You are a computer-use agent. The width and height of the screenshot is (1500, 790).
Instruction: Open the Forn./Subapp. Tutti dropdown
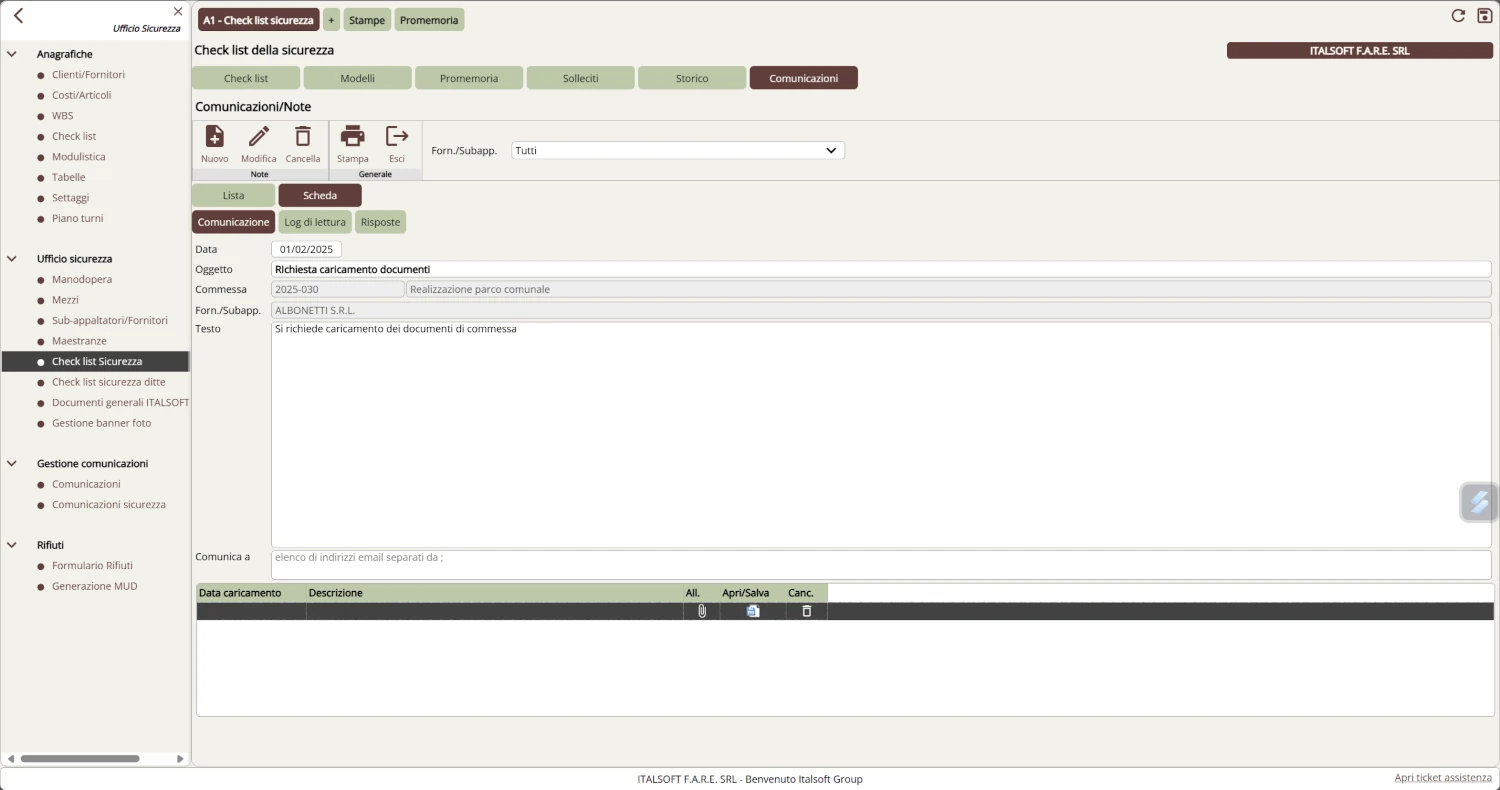coord(677,151)
